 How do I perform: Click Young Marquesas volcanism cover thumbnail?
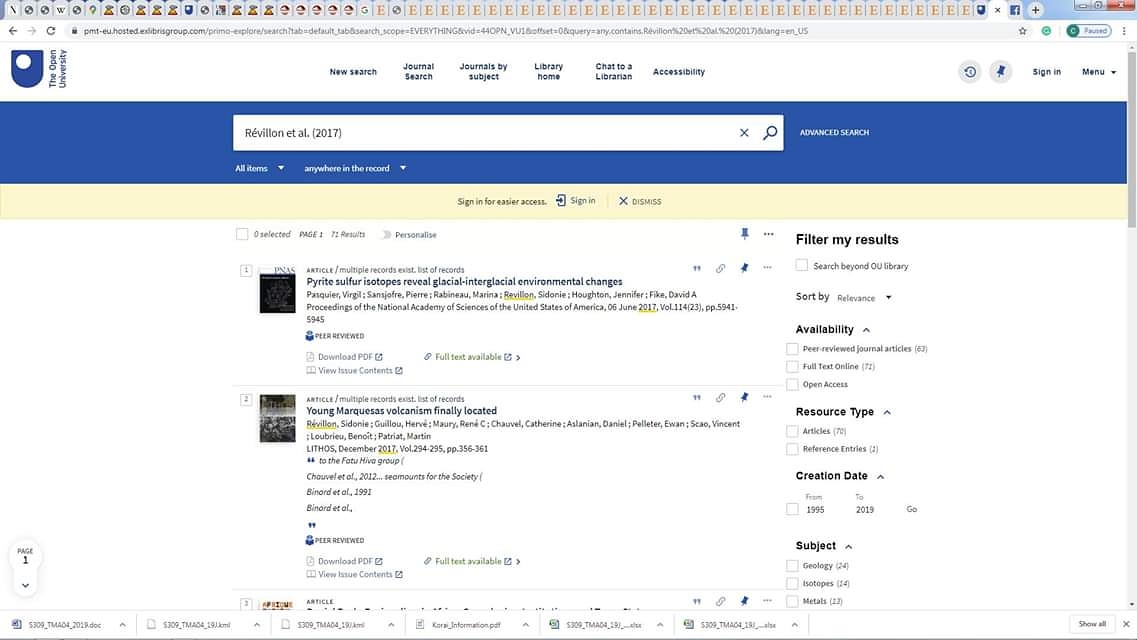click(x=278, y=418)
